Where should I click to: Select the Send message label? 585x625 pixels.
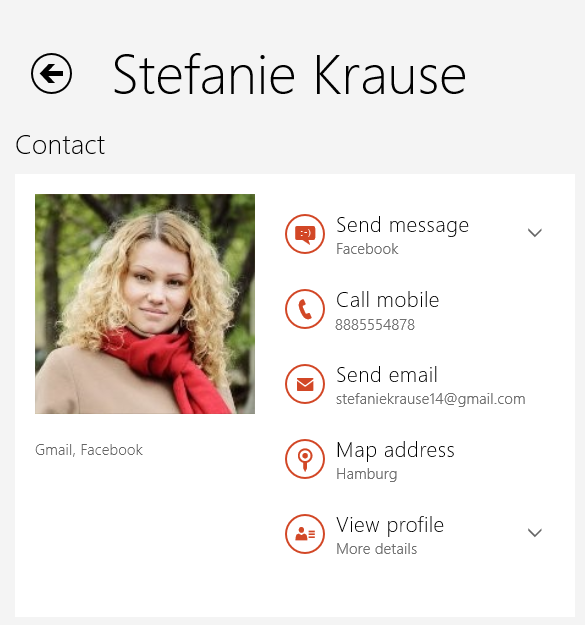402,226
